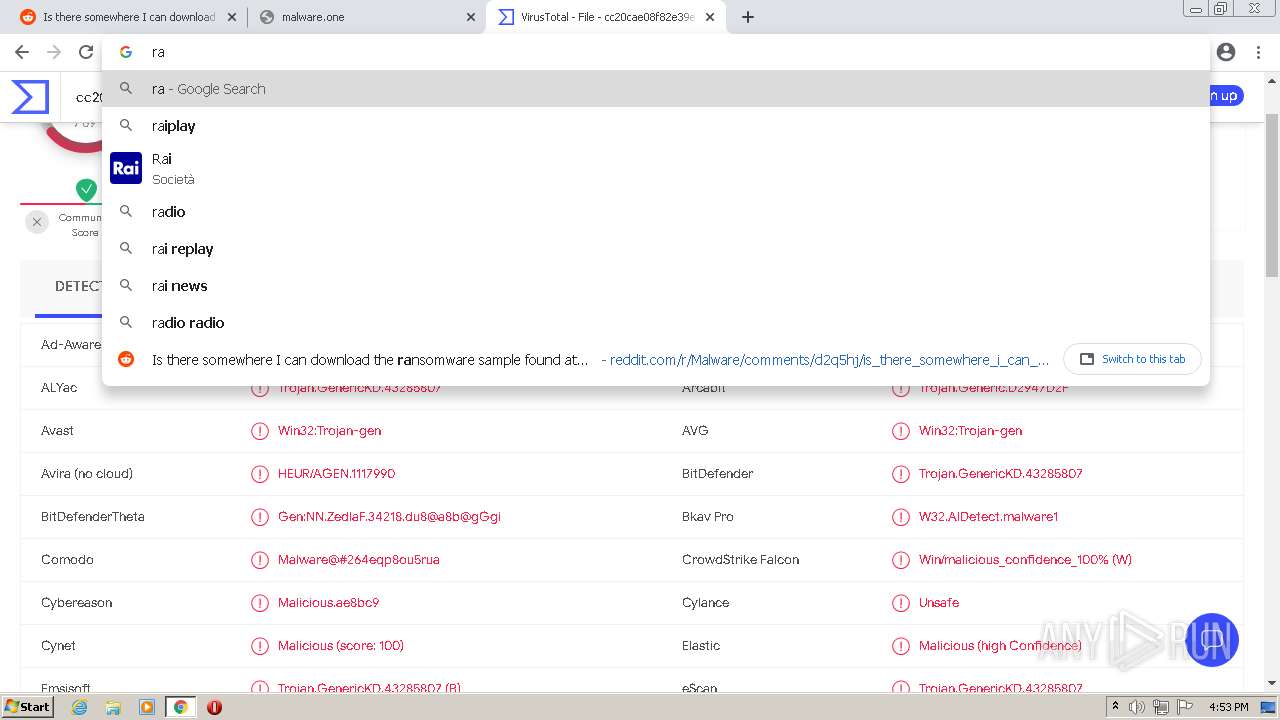Click the 'Switch to this tab' button
The width and height of the screenshot is (1280, 720).
point(1133,359)
